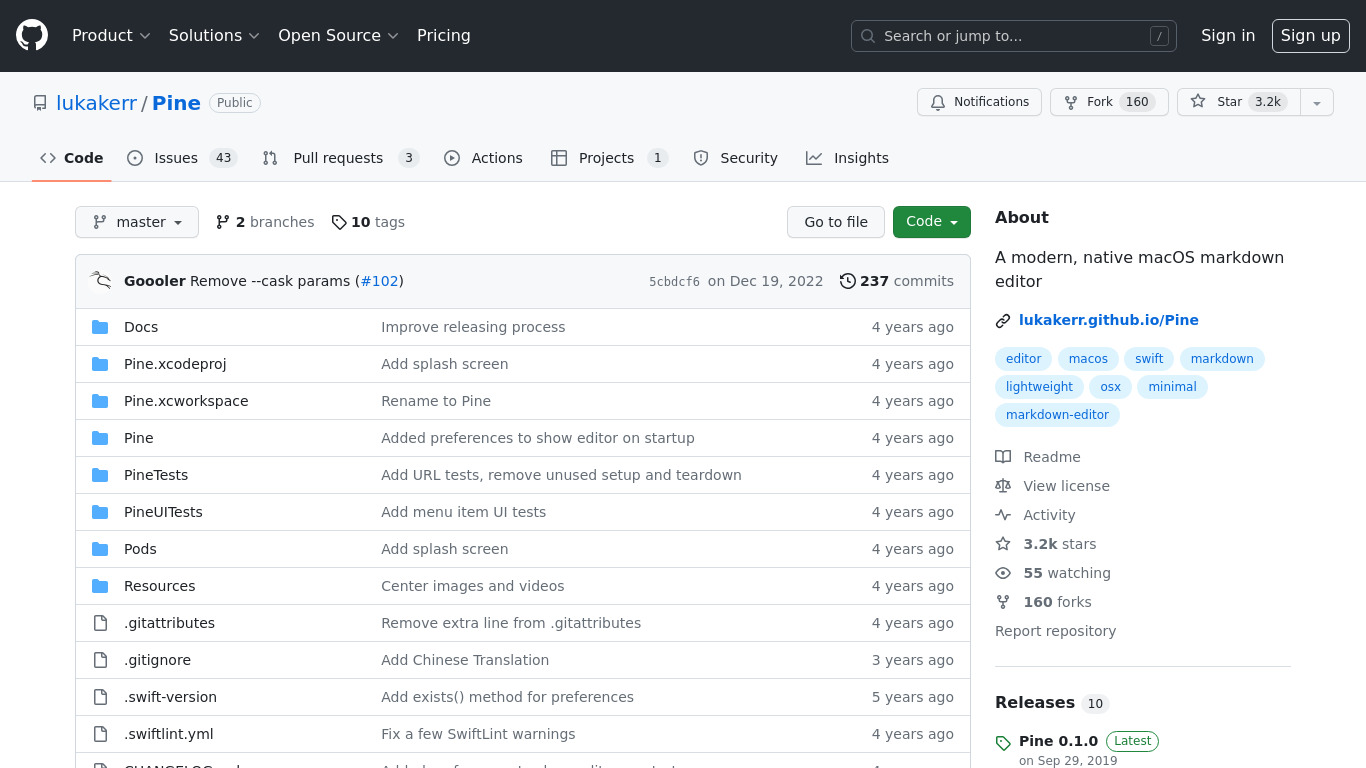The image size is (1366, 768).
Task: Click the magnifier icon in search box
Action: [x=868, y=36]
